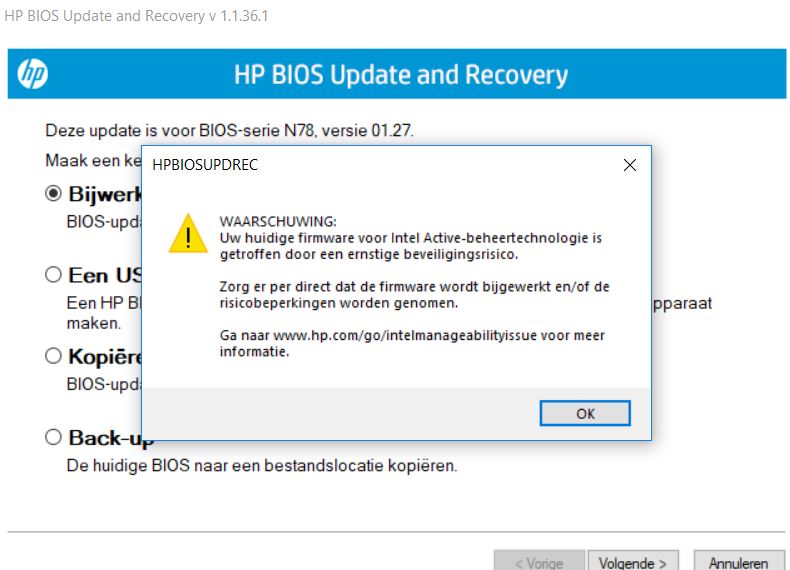The height and width of the screenshot is (570, 790).
Task: Click the Volgende > button
Action: (x=633, y=561)
